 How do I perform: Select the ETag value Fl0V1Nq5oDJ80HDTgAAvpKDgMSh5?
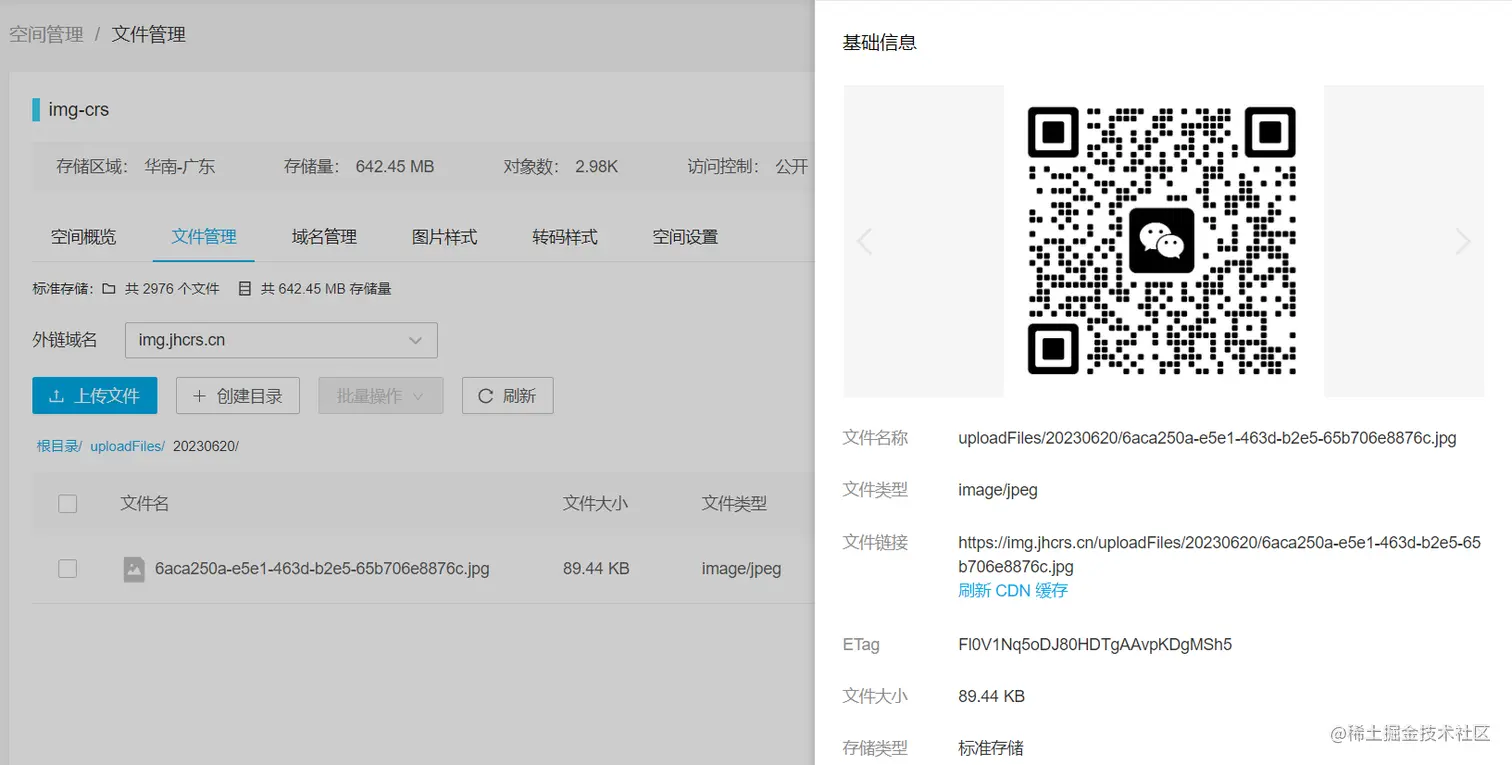[1095, 644]
